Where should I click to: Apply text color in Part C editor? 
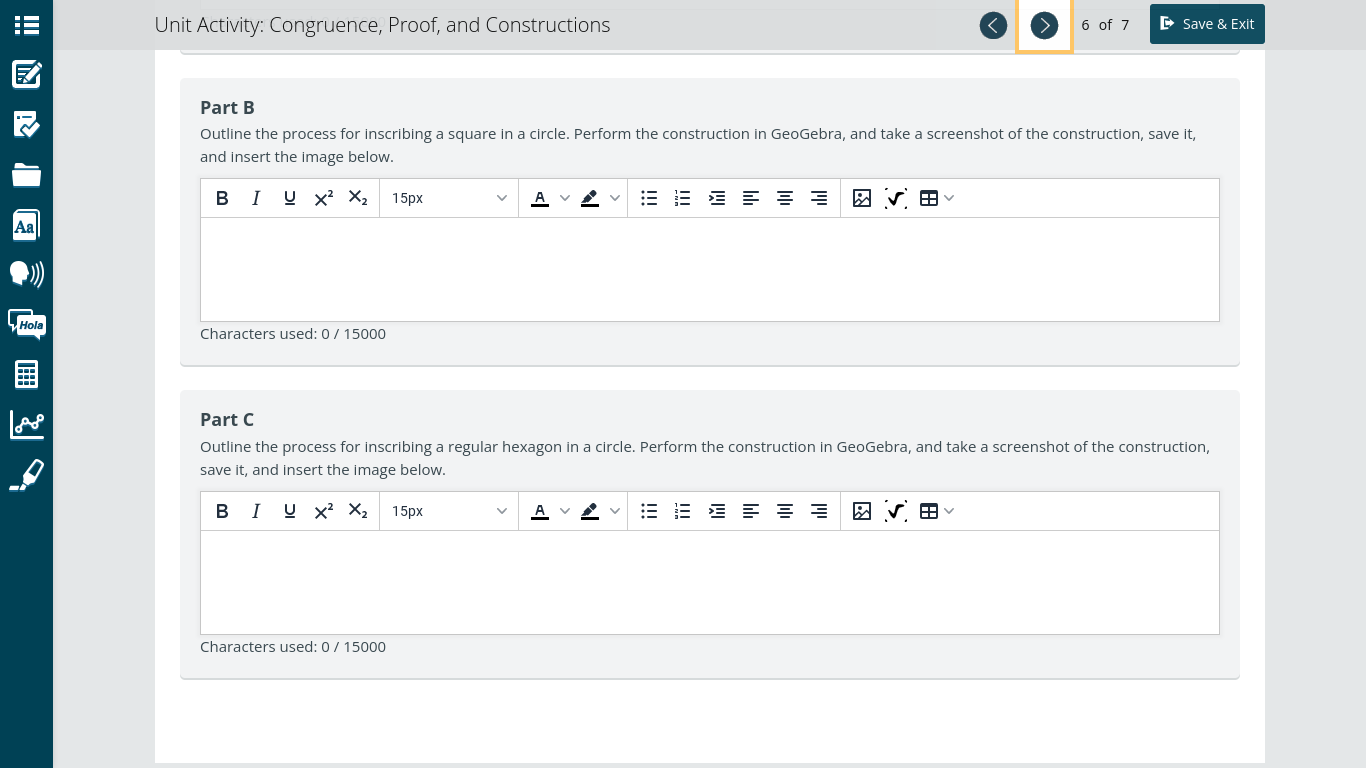point(540,511)
